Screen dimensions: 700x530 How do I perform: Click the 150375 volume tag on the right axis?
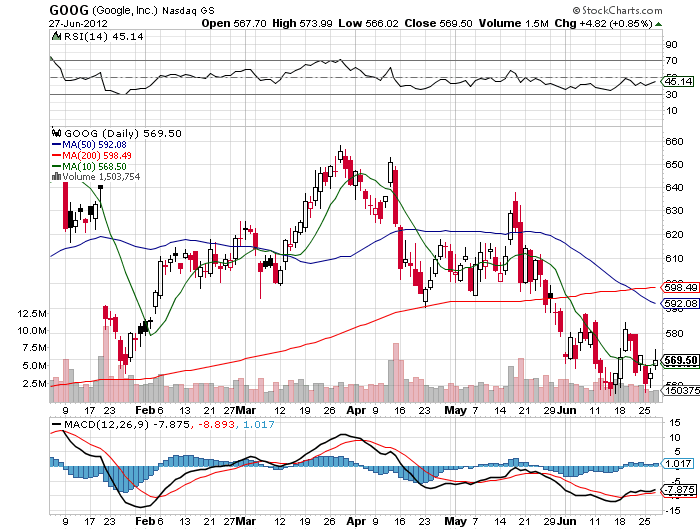(679, 391)
